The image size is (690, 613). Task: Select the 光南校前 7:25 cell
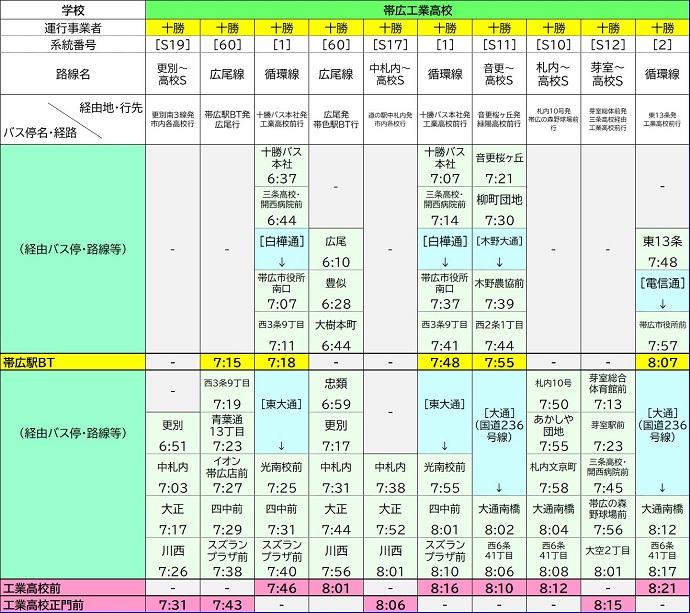click(282, 475)
